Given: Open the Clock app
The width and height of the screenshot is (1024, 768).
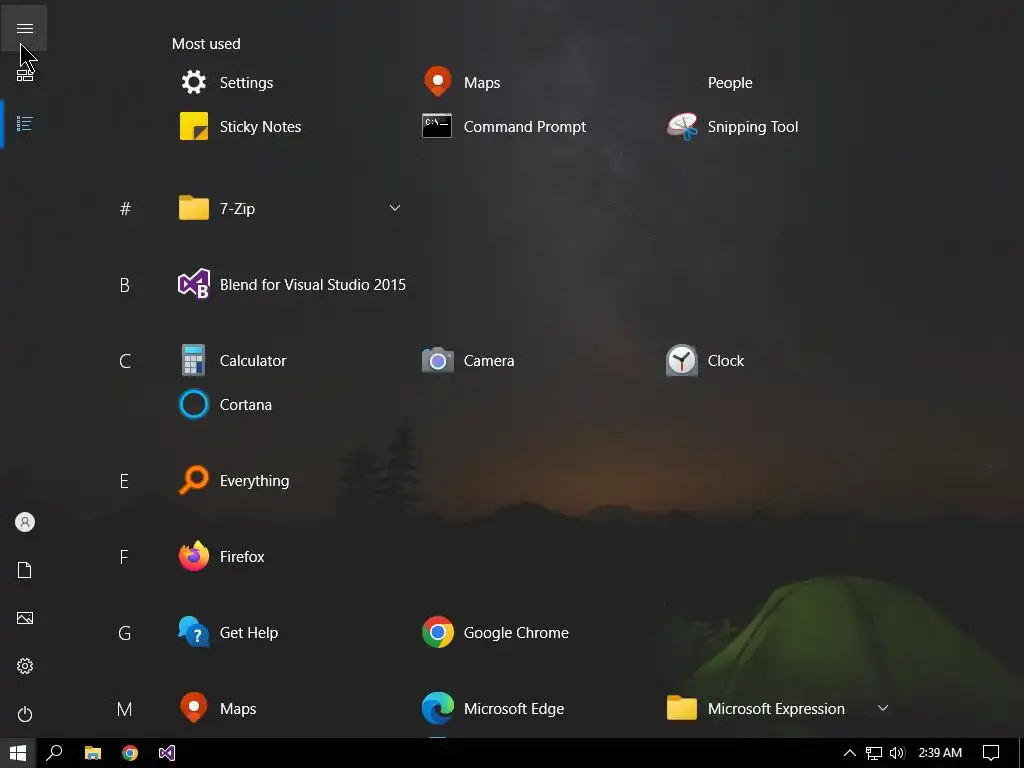Looking at the screenshot, I should click(705, 360).
